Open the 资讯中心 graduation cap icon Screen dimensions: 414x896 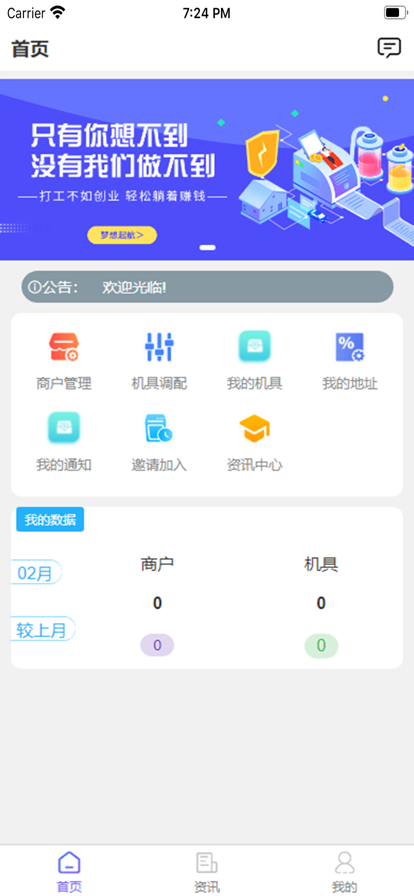(254, 428)
